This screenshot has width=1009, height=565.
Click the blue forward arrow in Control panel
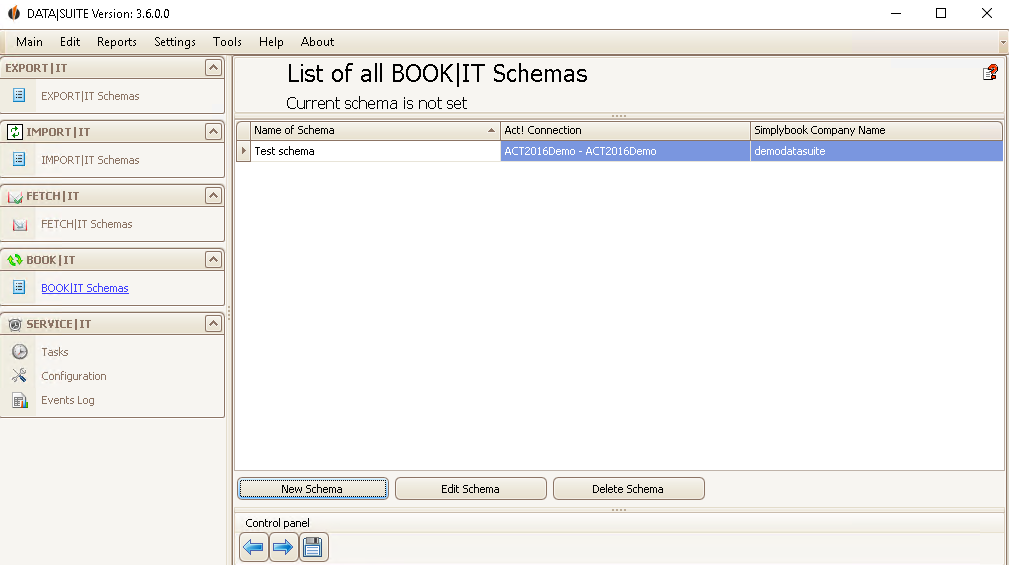[283, 547]
